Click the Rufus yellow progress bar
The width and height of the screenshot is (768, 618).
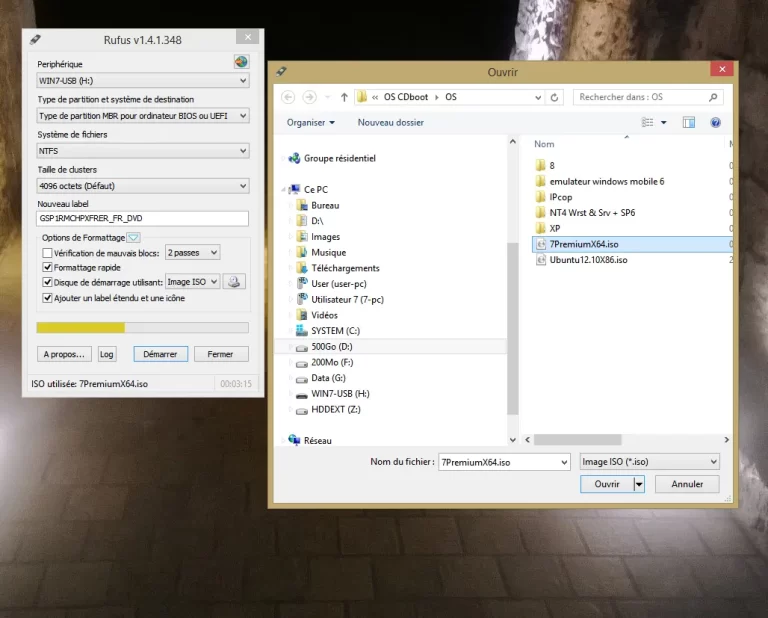[143, 328]
